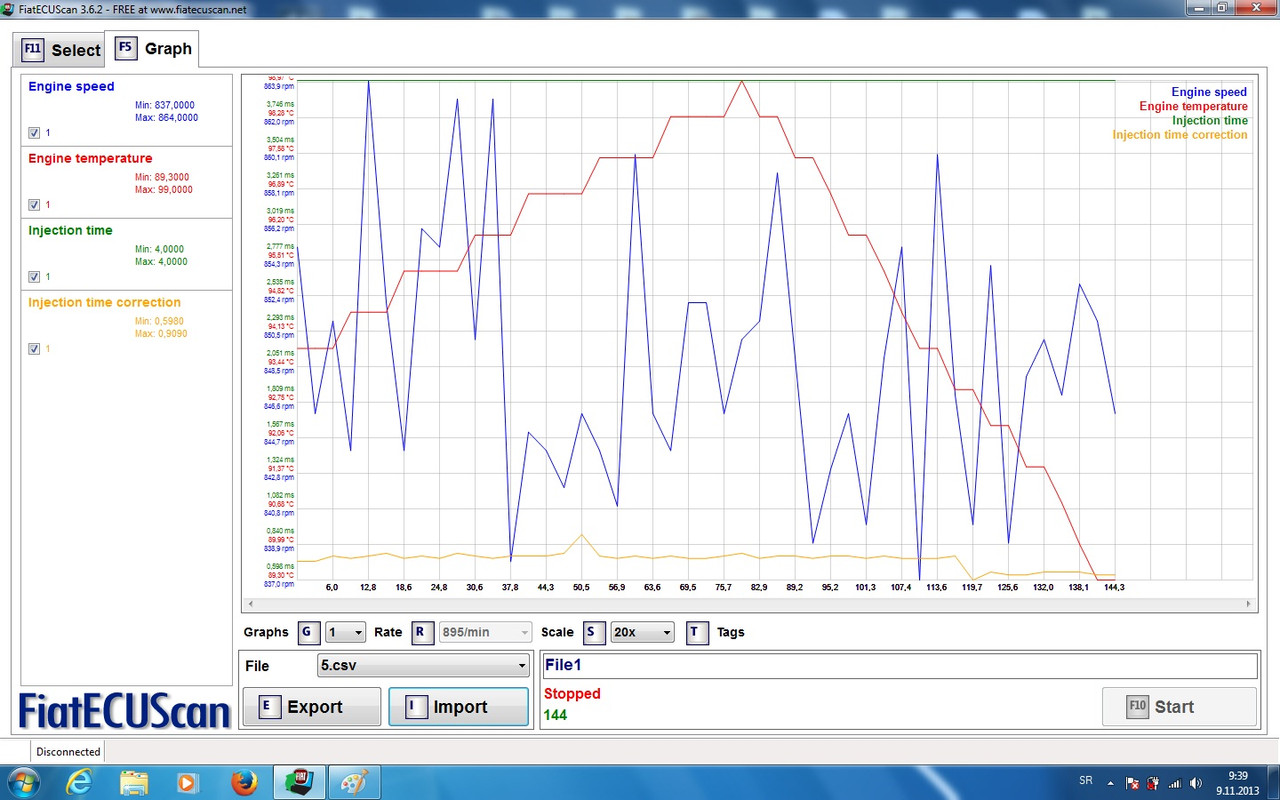Click the S key icon beside Scale
1280x800 pixels.
click(595, 632)
